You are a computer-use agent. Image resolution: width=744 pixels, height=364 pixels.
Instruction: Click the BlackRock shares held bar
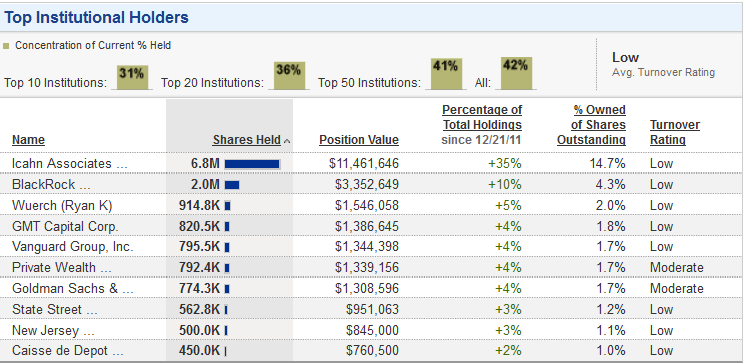(232, 185)
